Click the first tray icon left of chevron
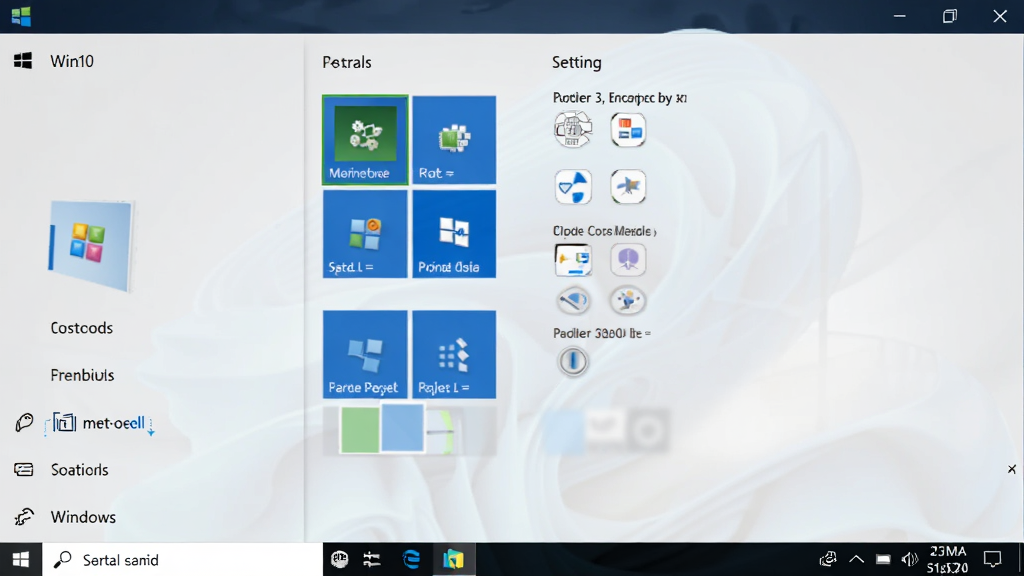 tap(828, 559)
